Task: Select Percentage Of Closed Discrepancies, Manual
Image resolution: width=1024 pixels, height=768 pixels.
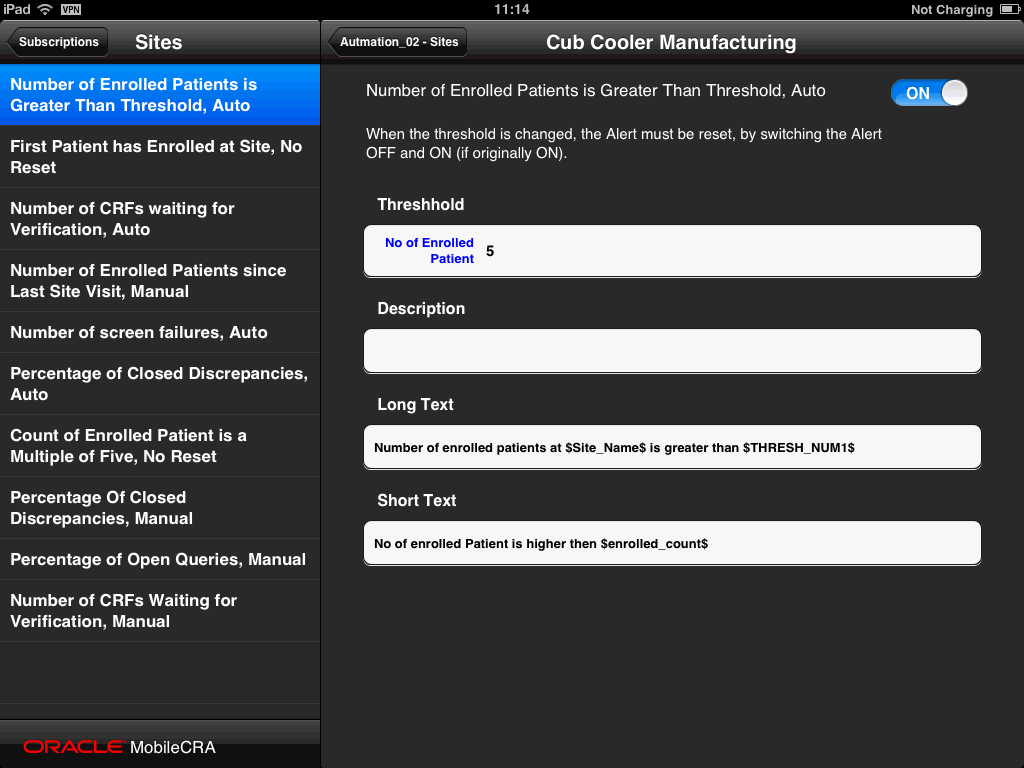Action: click(x=160, y=508)
